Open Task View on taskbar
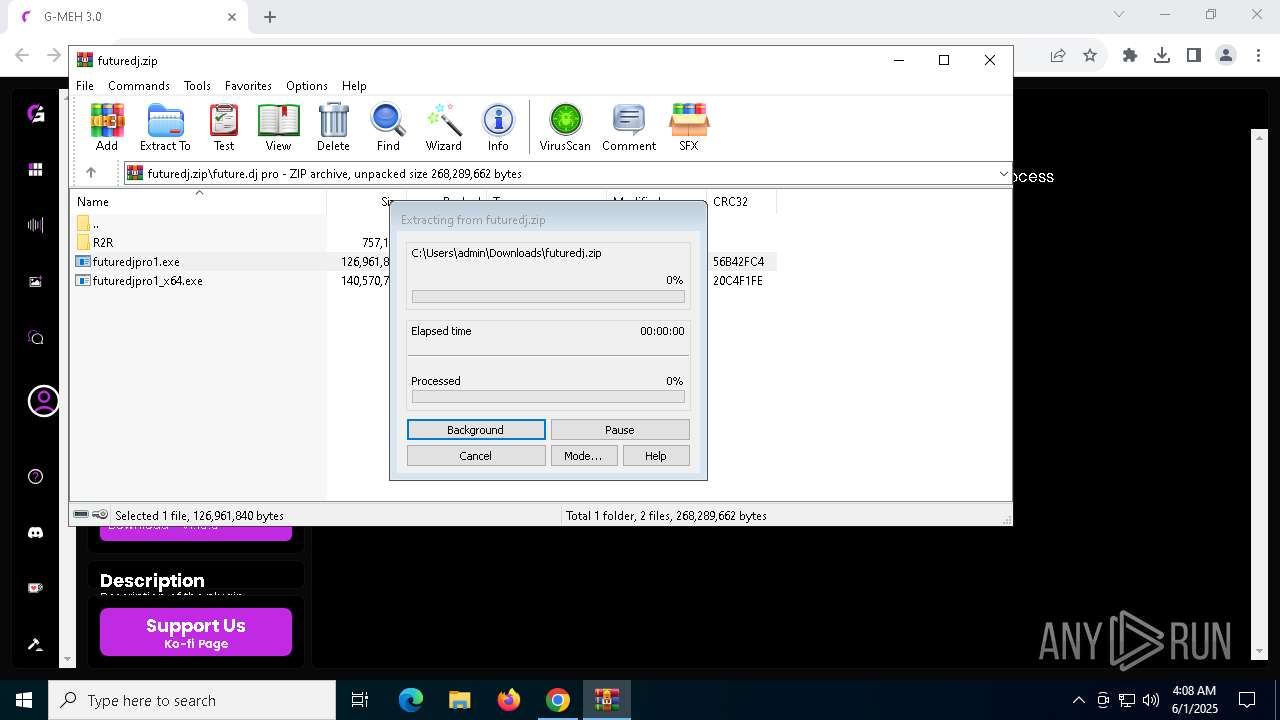The height and width of the screenshot is (720, 1280). pyautogui.click(x=360, y=700)
